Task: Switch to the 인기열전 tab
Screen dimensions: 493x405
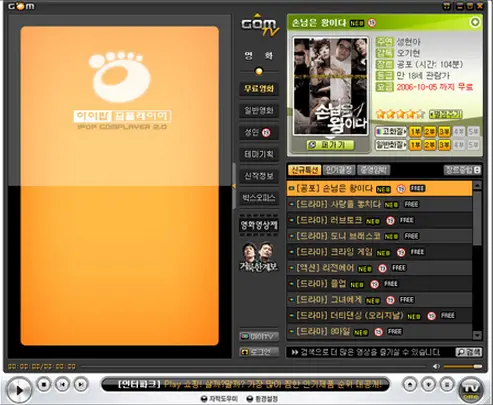Action: pyautogui.click(x=339, y=170)
